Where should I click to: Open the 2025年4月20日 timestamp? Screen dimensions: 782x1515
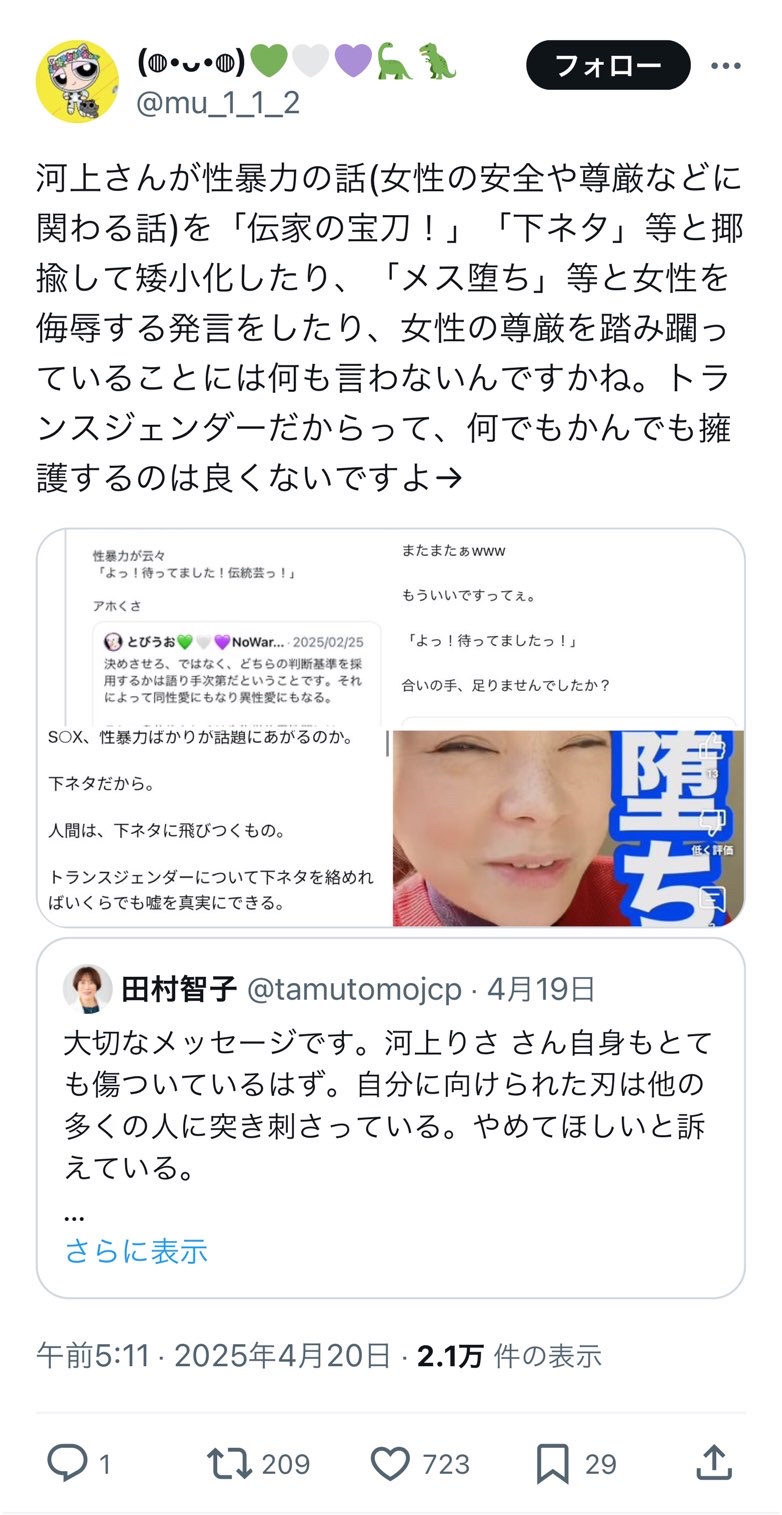tap(283, 1356)
